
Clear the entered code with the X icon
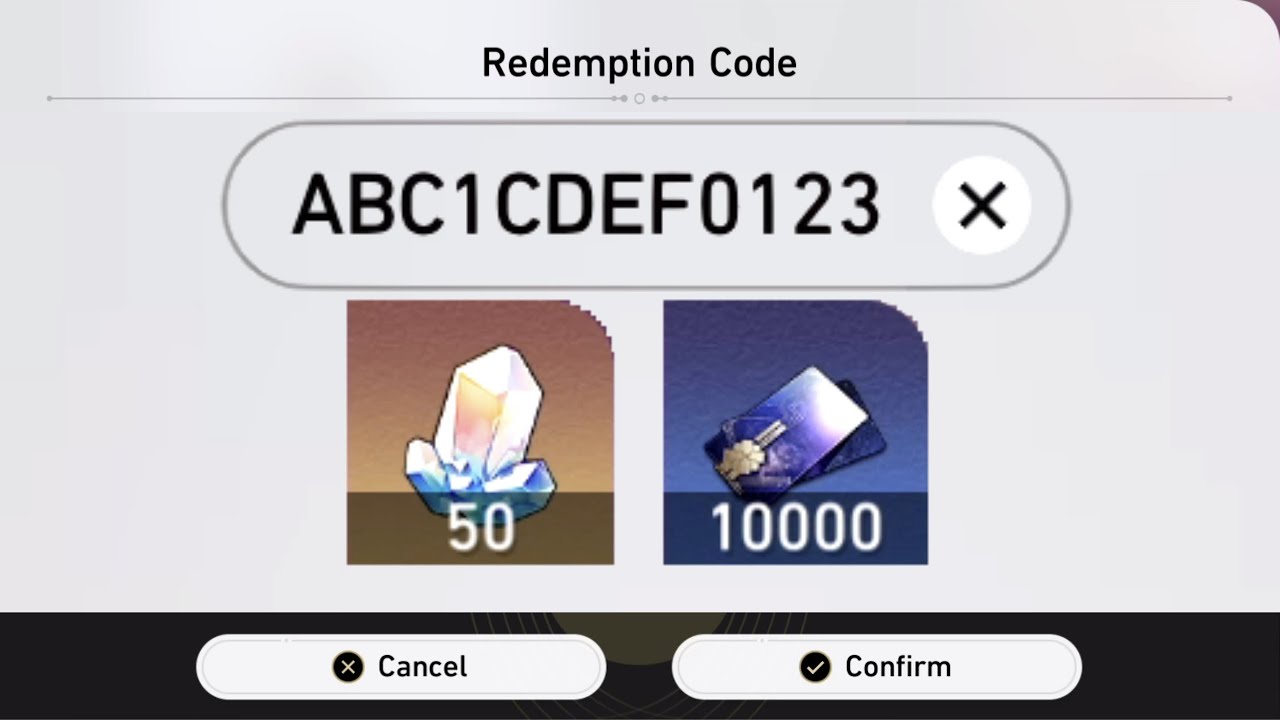982,205
